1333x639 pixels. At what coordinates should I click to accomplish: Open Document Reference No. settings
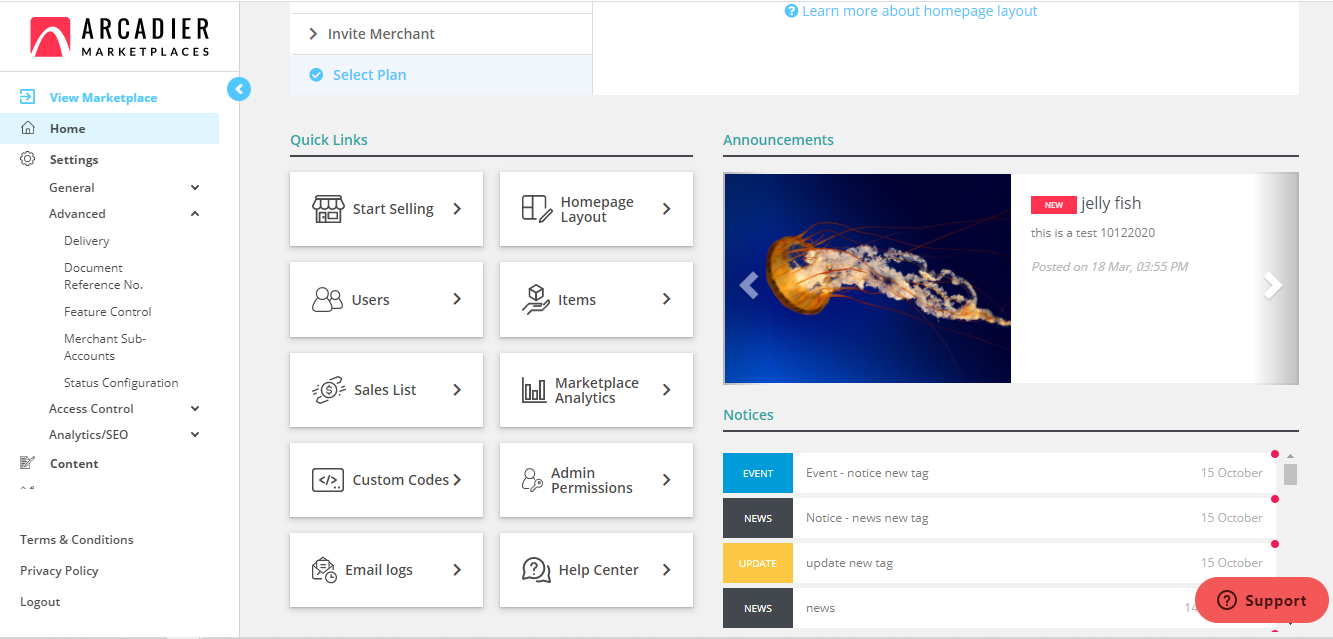103,276
